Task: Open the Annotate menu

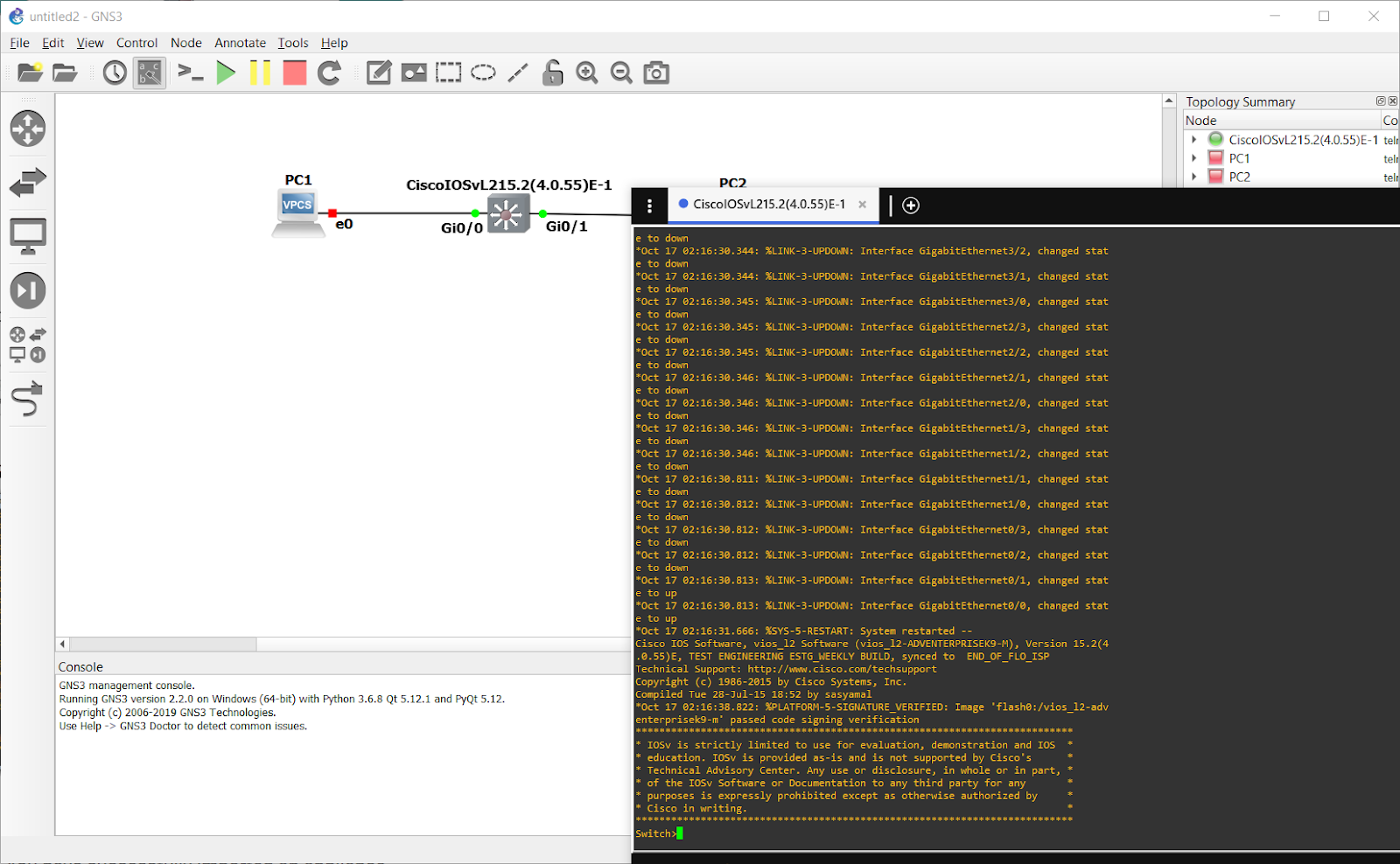Action: pos(240,43)
